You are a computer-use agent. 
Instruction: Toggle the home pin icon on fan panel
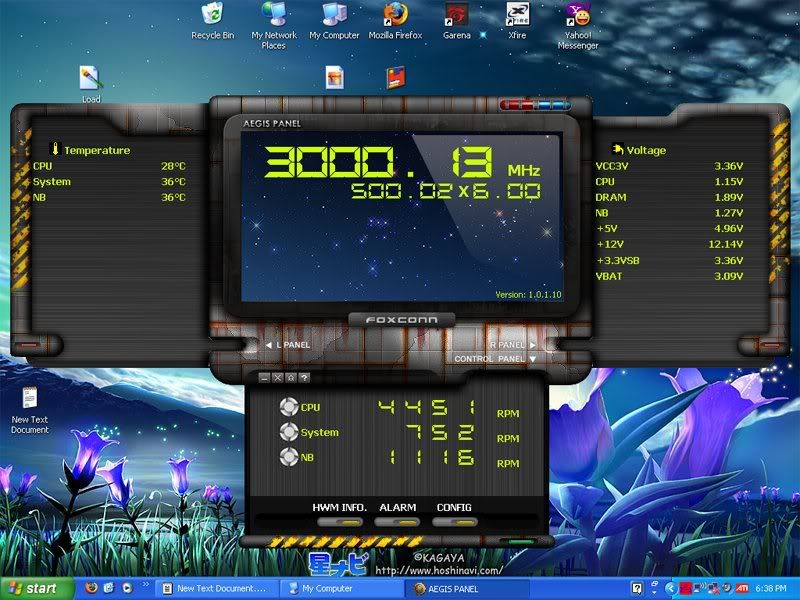coord(291,378)
